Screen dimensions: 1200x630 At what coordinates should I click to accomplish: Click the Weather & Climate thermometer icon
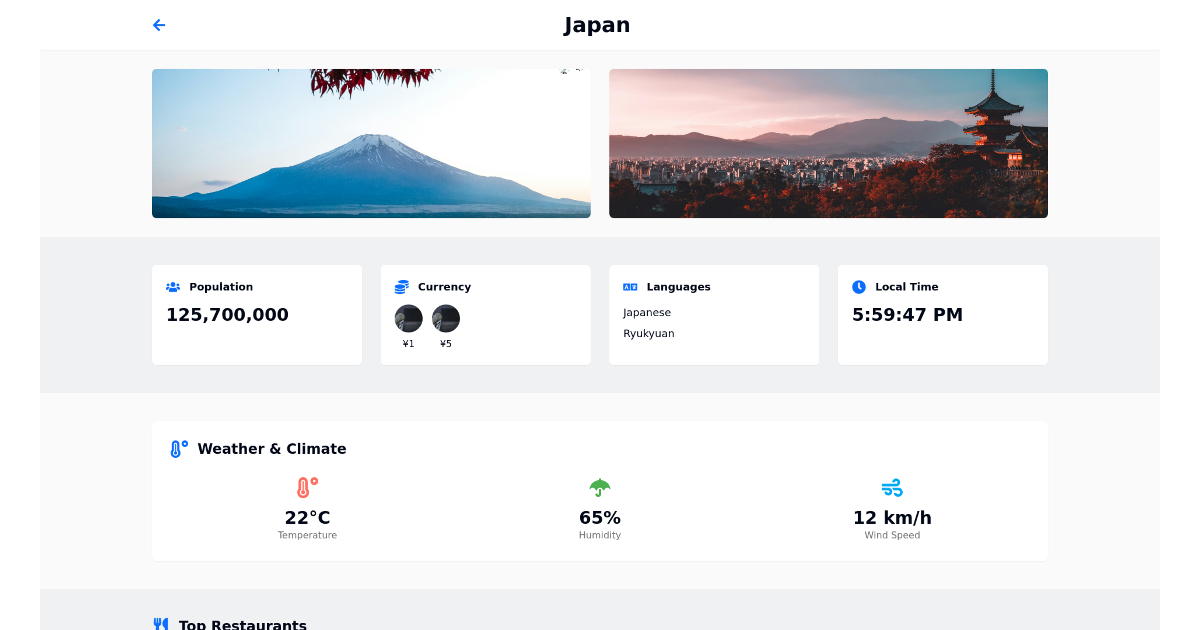[x=178, y=448]
